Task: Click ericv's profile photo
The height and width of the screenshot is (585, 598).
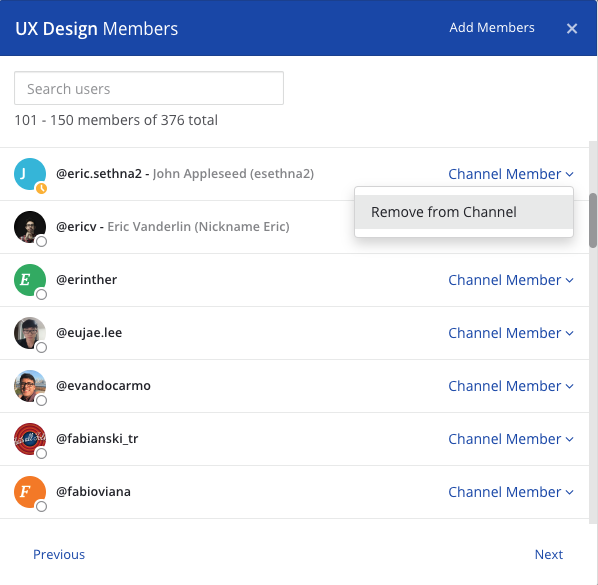Action: pos(30,227)
